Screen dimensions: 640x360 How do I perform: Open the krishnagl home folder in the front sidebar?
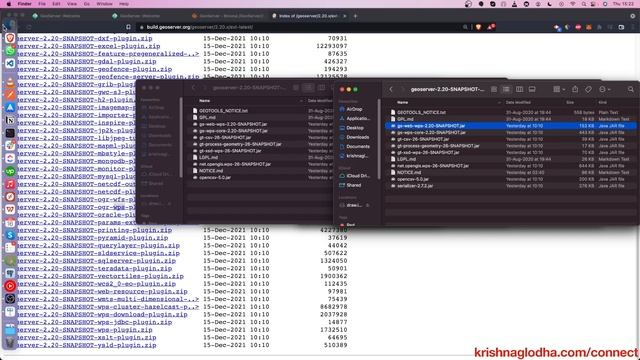[x=354, y=156]
